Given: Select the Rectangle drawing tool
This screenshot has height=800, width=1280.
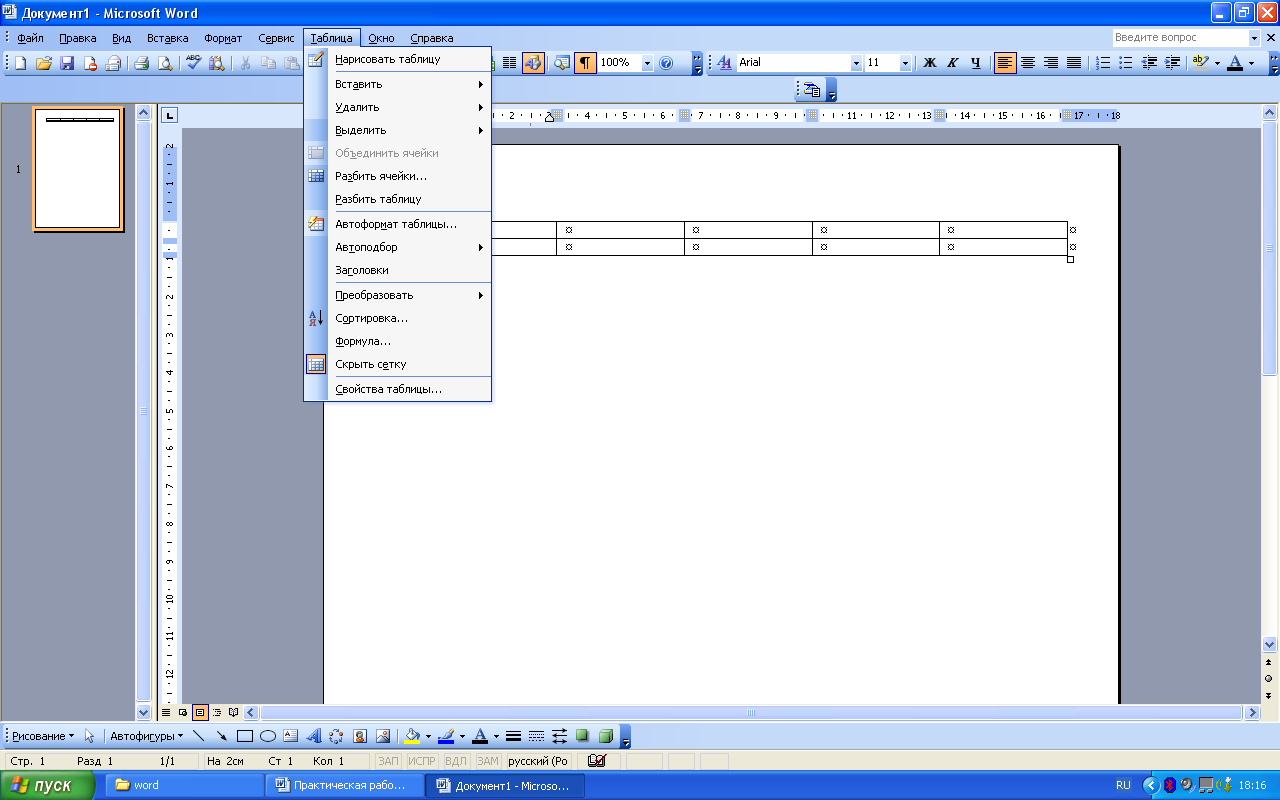Looking at the screenshot, I should [x=245, y=736].
